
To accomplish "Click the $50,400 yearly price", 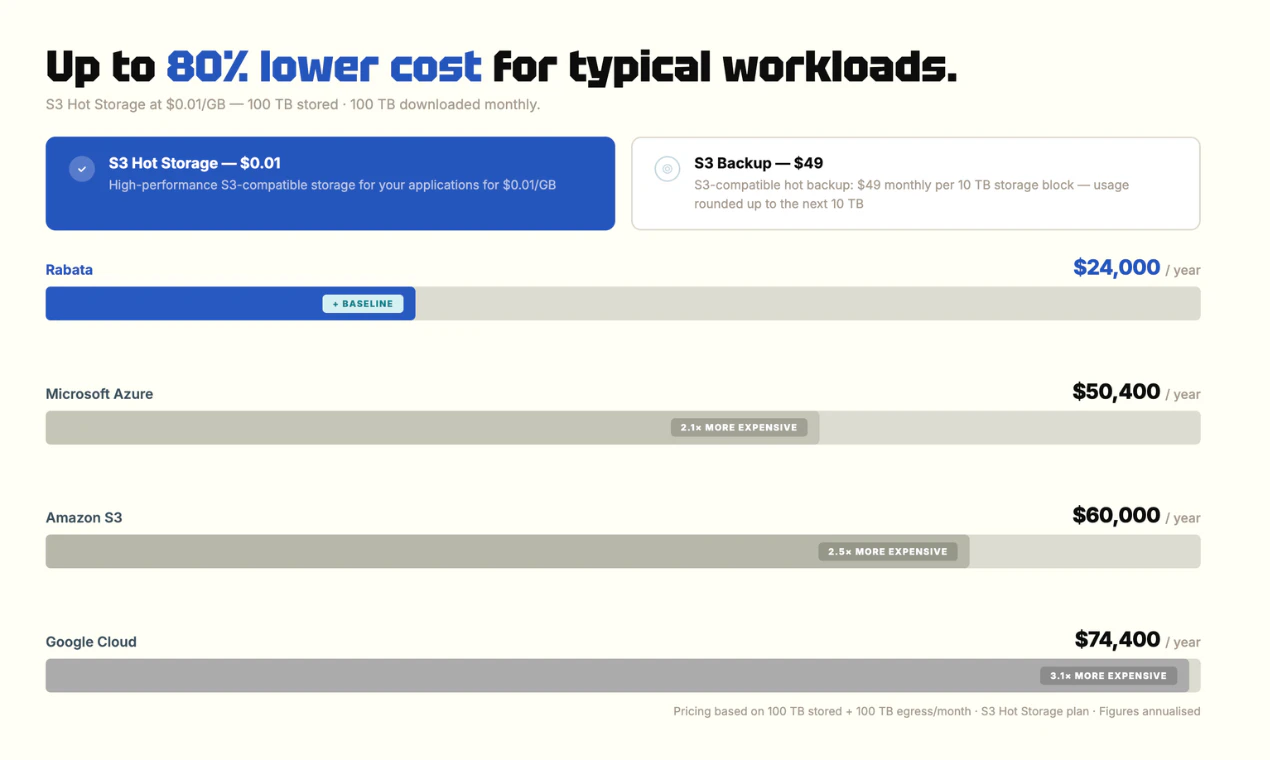I will [1116, 392].
